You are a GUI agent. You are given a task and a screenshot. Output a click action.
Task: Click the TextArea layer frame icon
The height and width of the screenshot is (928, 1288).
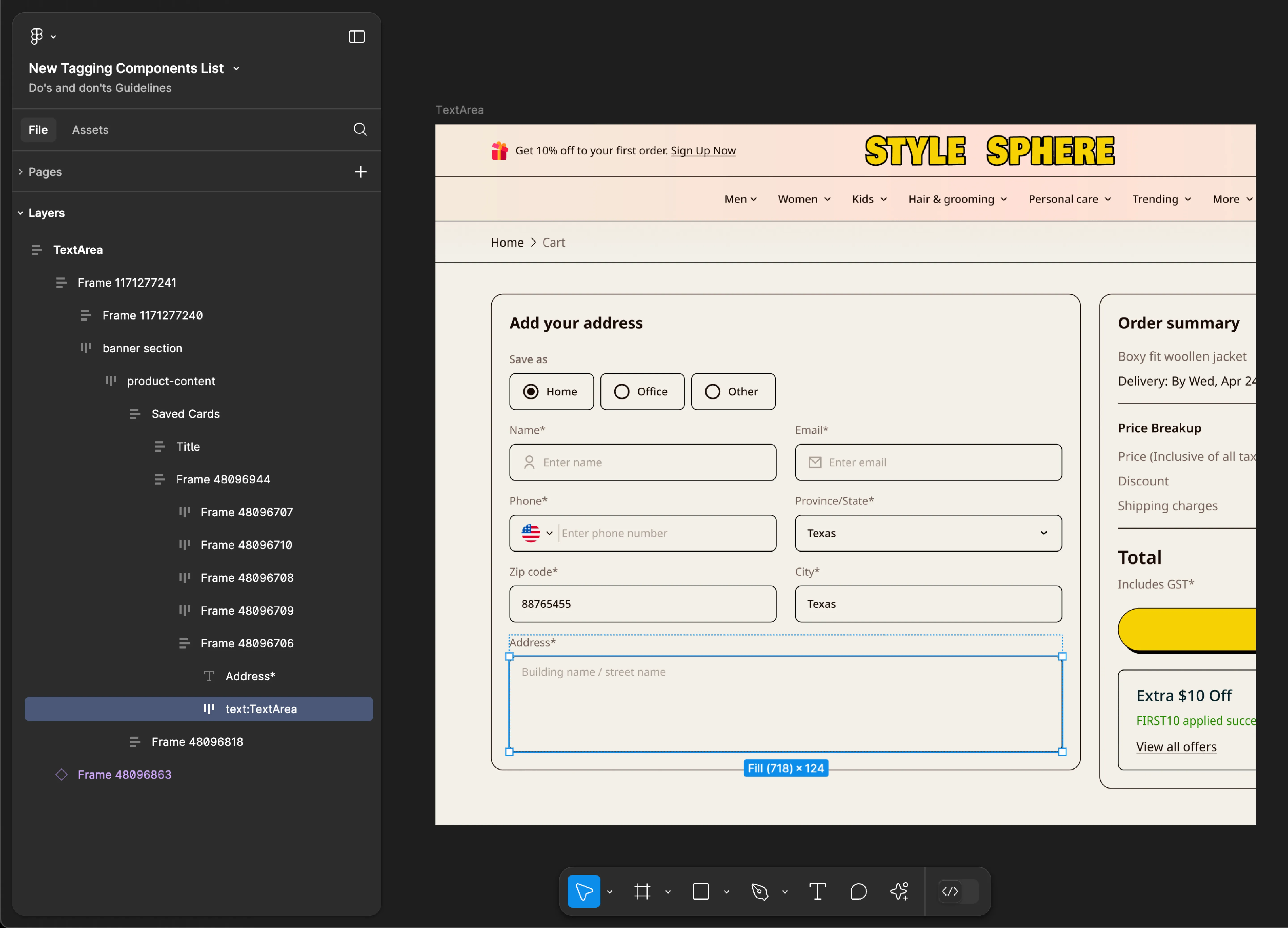[36, 250]
